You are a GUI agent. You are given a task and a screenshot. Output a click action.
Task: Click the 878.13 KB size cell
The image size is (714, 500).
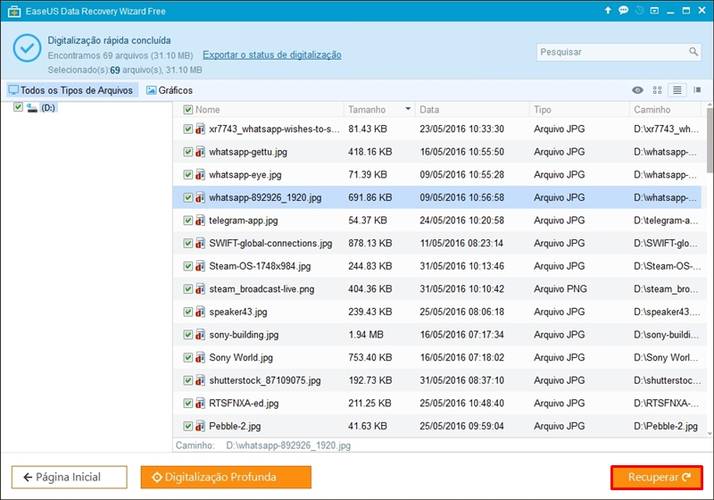pos(370,243)
